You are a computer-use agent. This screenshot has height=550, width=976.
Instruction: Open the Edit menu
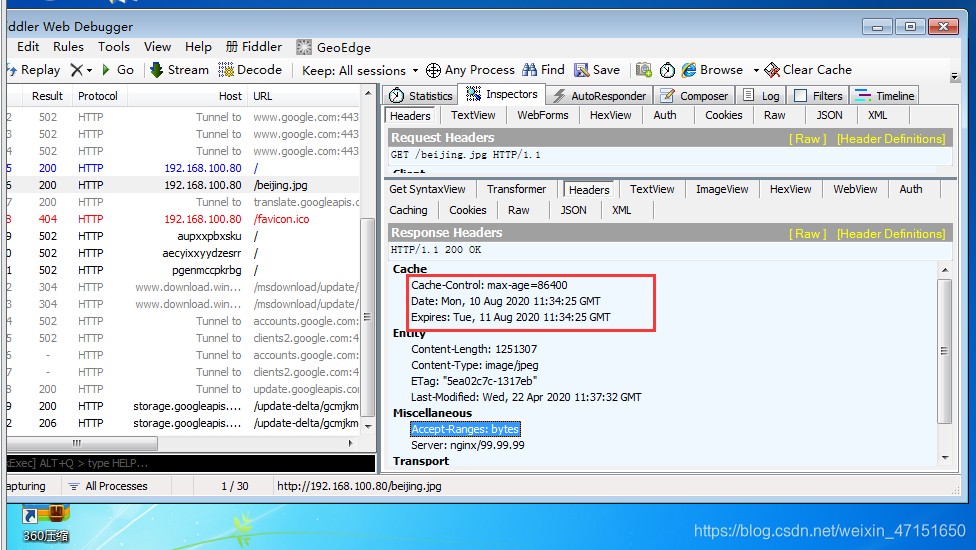(28, 47)
